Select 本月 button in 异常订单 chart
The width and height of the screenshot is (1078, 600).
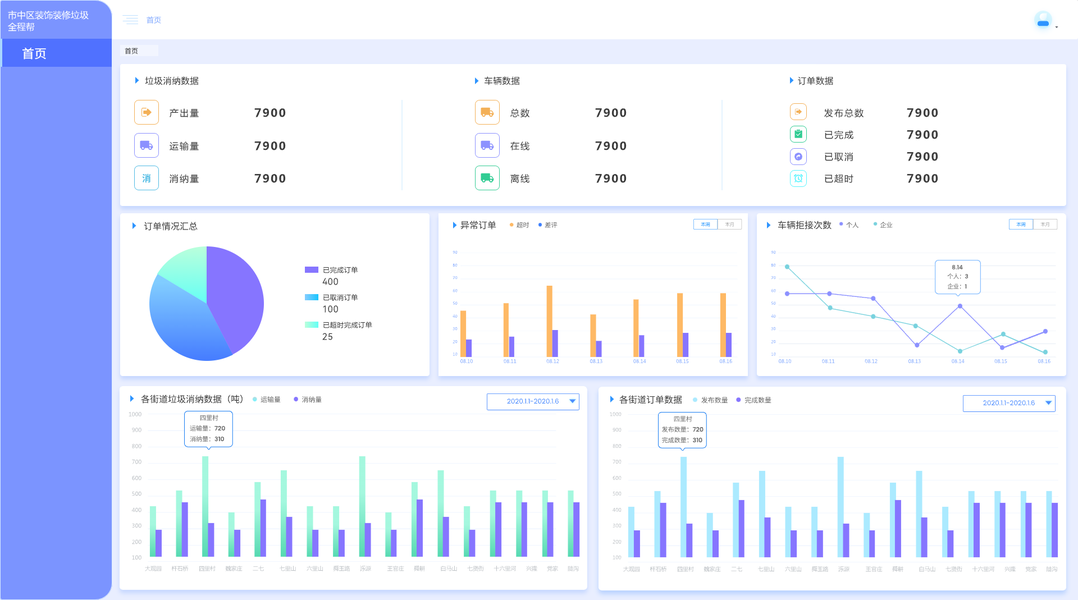pyautogui.click(x=729, y=224)
